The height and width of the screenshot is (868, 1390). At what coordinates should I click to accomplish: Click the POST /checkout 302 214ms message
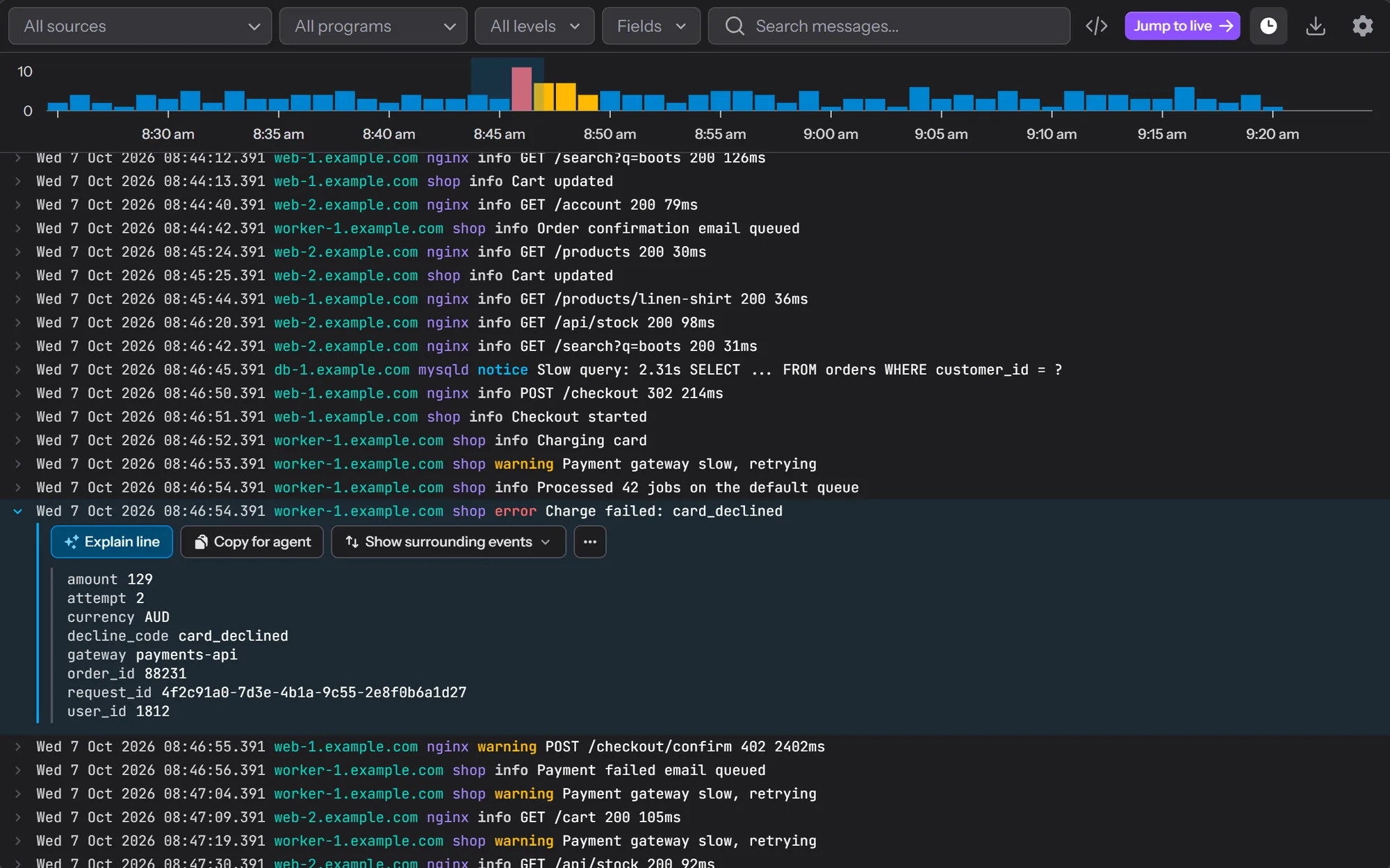(x=621, y=393)
